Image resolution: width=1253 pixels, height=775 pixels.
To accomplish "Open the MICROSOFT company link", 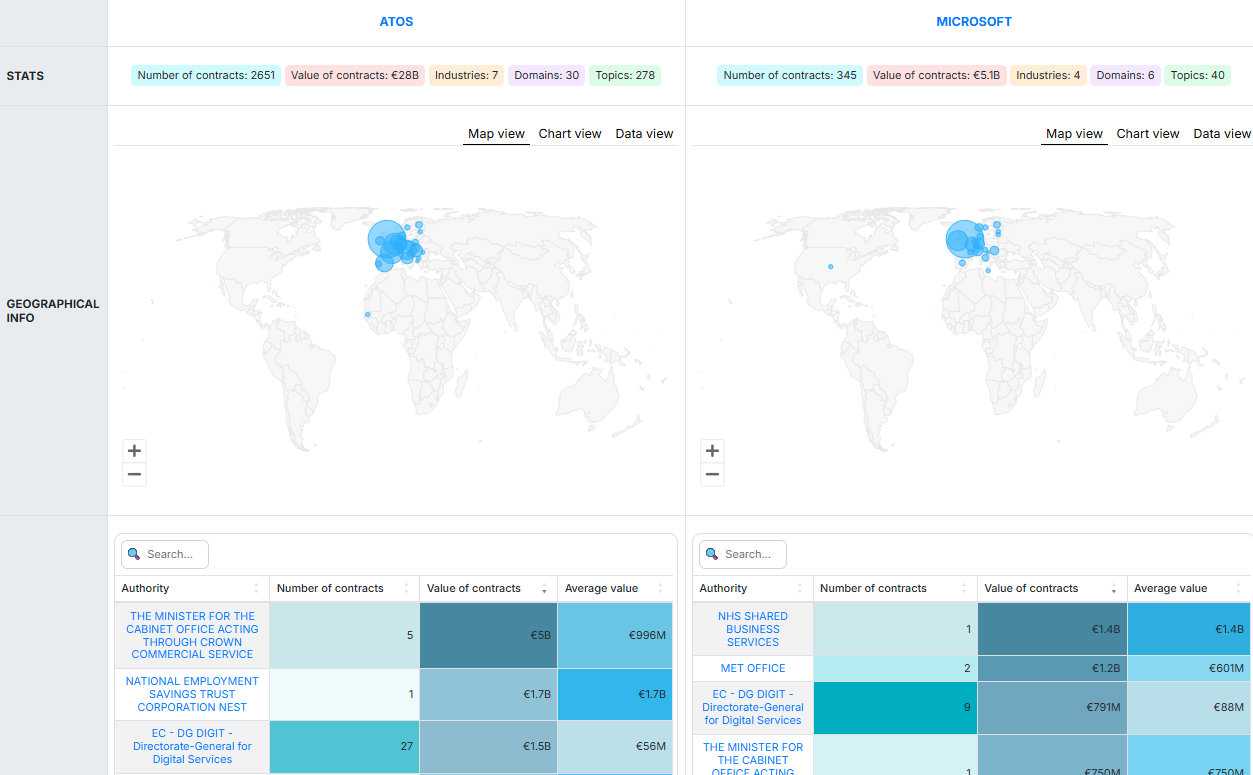I will point(974,22).
